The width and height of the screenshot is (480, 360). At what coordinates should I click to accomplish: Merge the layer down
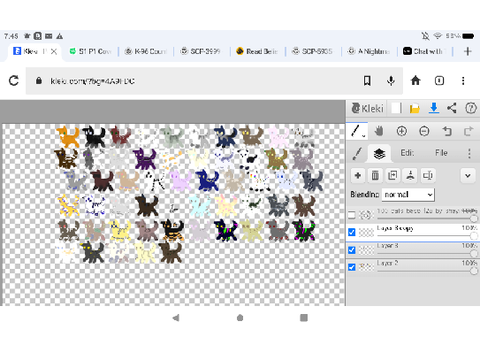point(410,175)
